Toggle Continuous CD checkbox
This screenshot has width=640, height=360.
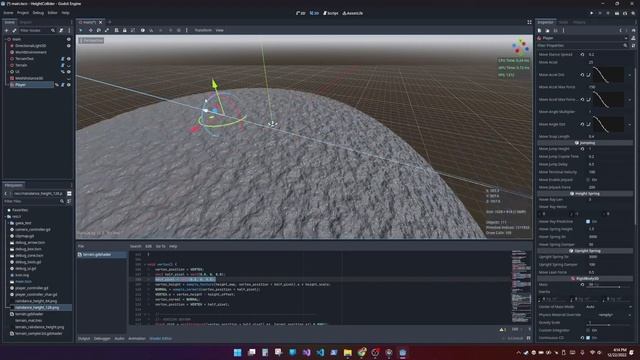[588, 338]
